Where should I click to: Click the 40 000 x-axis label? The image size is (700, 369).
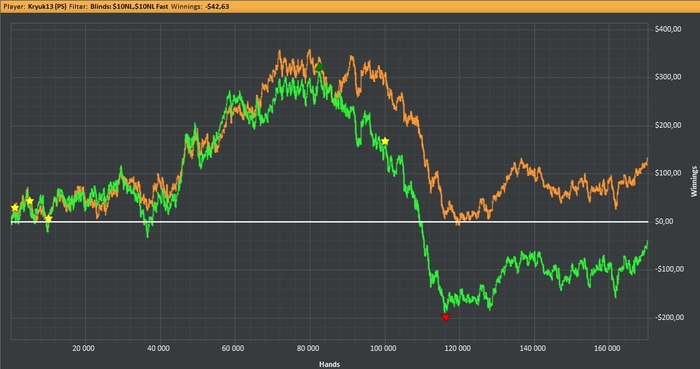[x=158, y=348]
